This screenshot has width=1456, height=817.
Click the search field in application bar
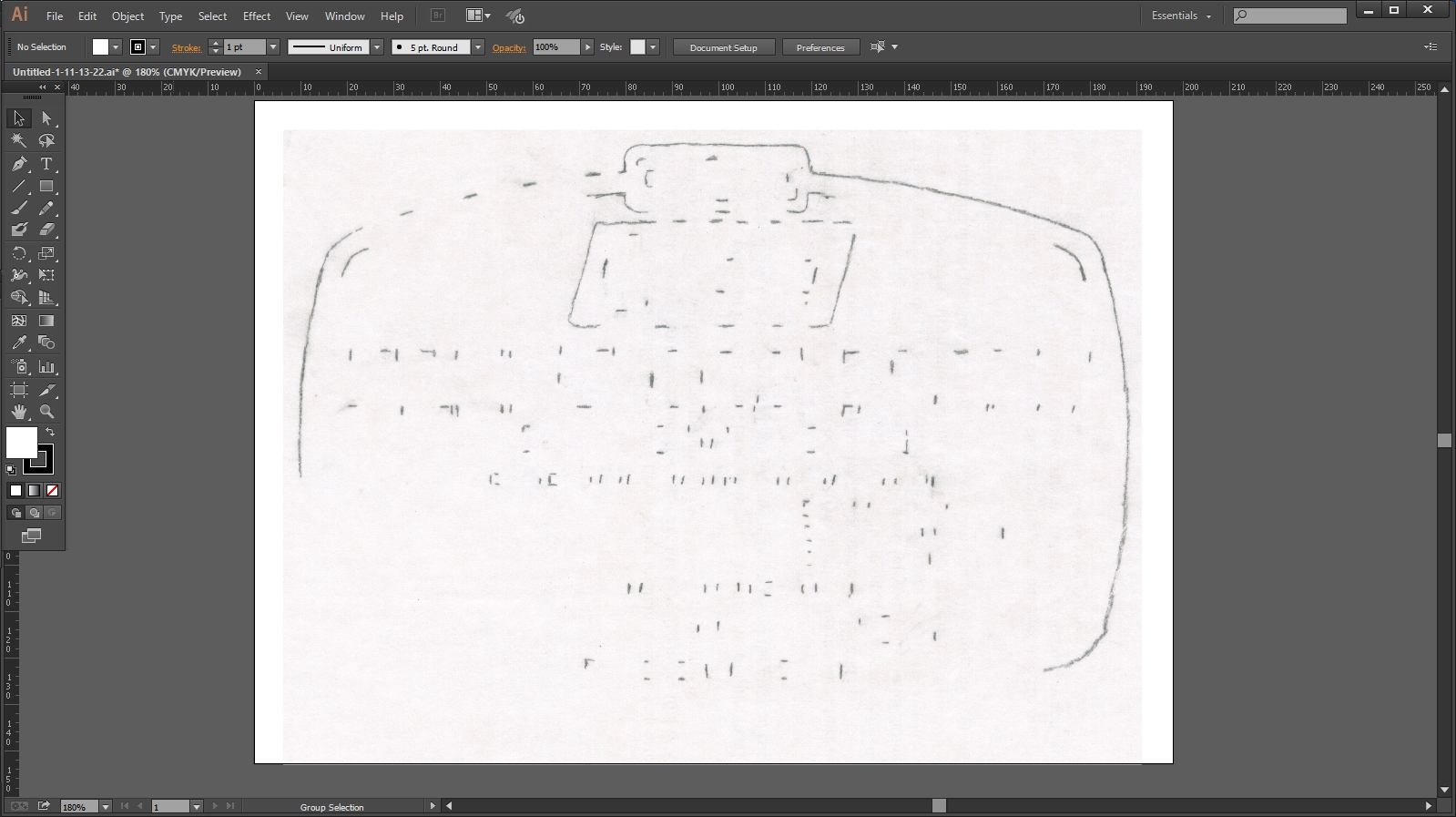tap(1290, 15)
